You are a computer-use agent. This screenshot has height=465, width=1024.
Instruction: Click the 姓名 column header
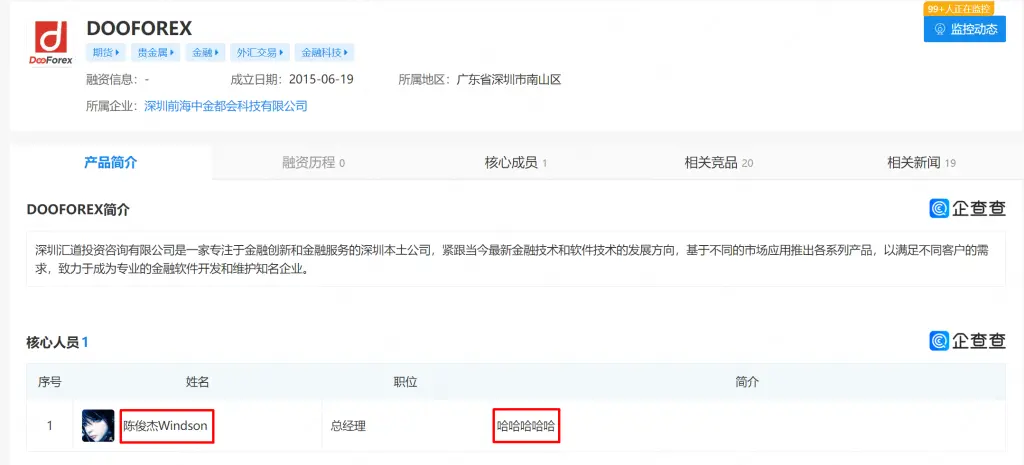(197, 382)
